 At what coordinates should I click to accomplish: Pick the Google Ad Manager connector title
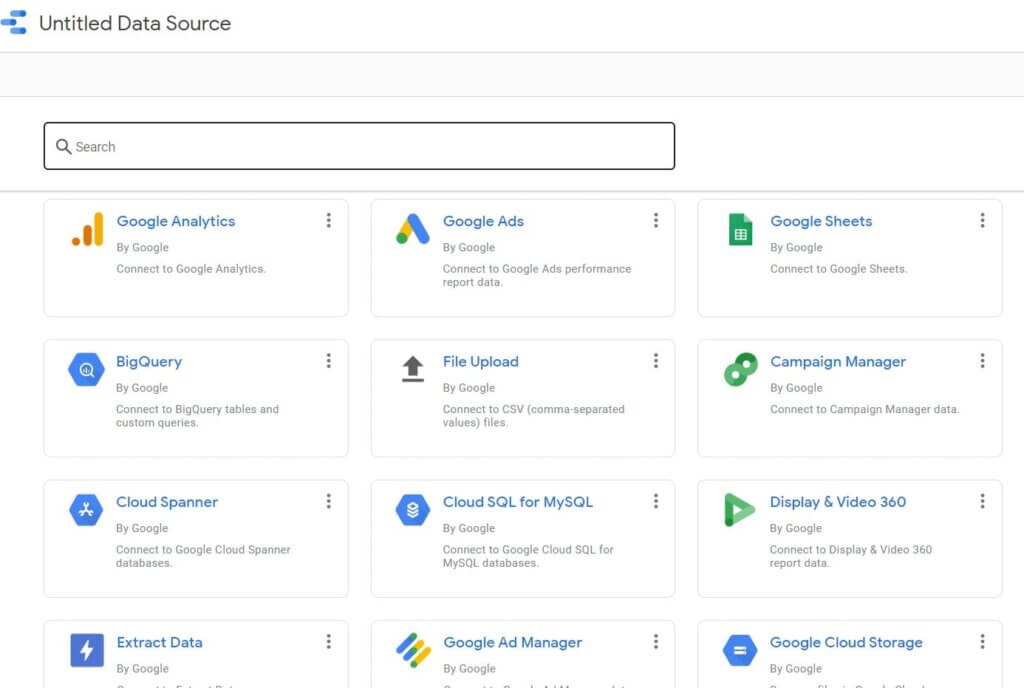click(513, 642)
